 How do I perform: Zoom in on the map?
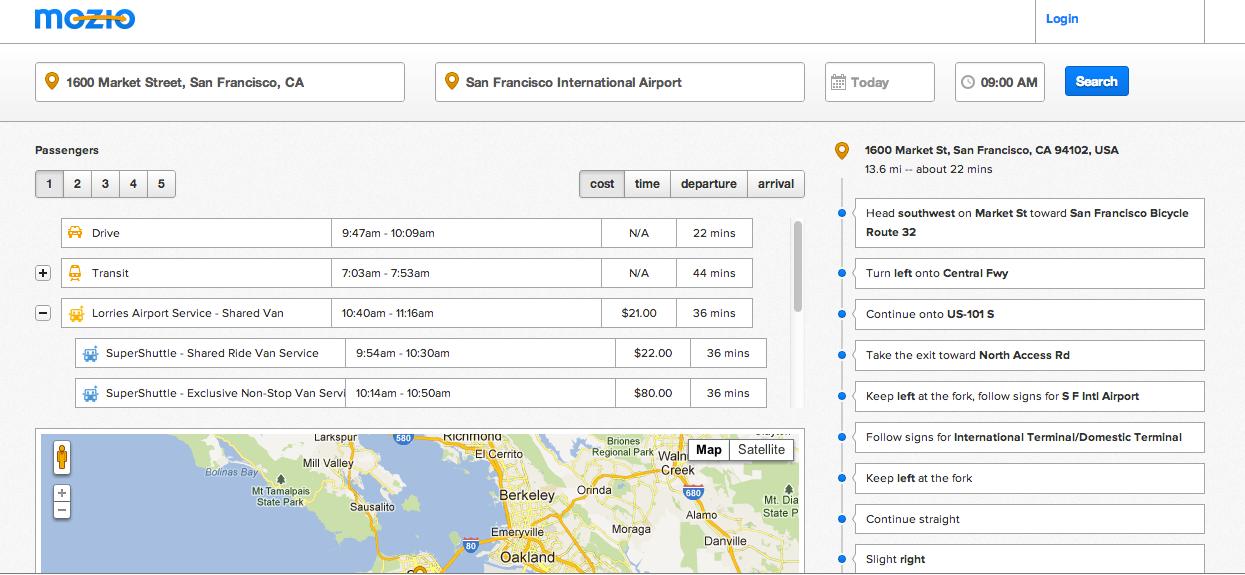[62, 493]
